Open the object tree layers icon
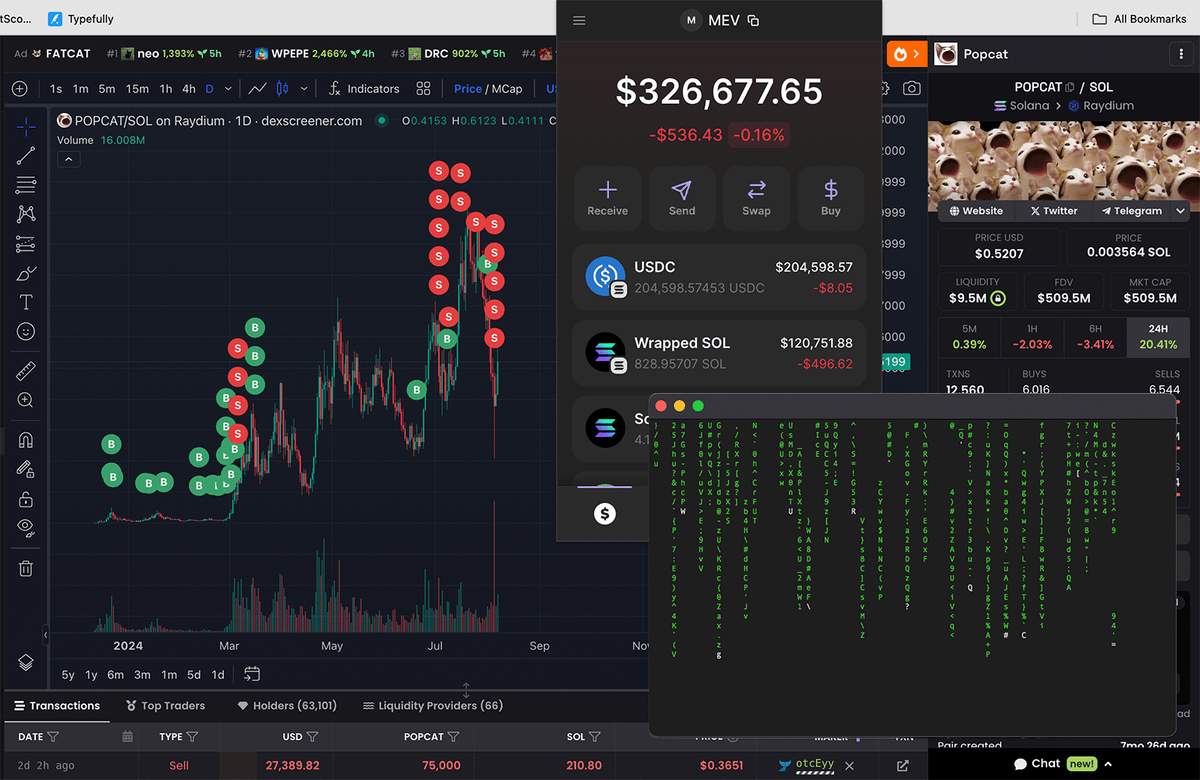The height and width of the screenshot is (780, 1200). click(26, 662)
